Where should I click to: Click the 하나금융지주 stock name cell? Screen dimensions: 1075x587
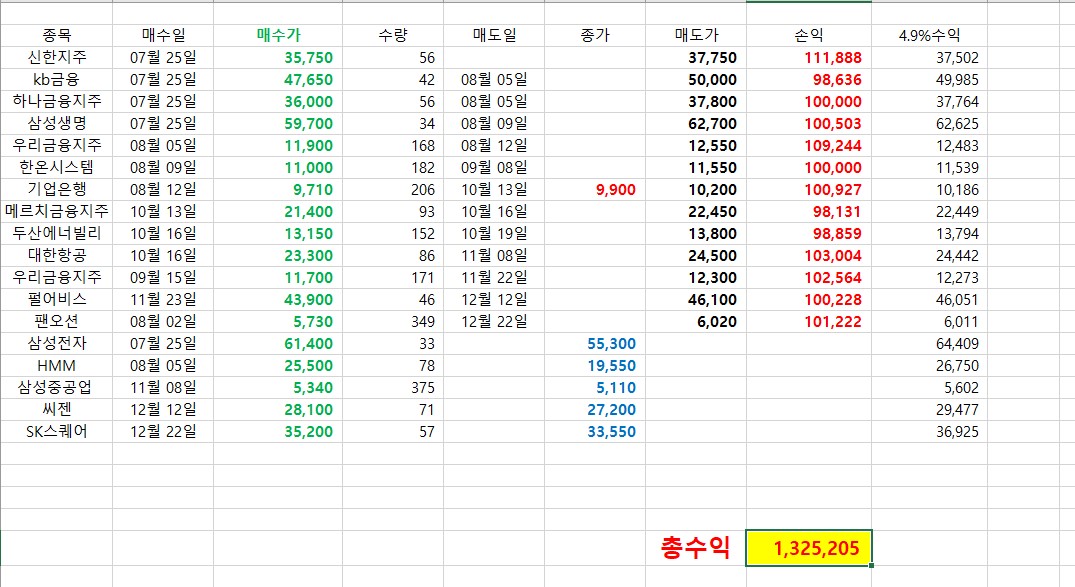[x=56, y=101]
